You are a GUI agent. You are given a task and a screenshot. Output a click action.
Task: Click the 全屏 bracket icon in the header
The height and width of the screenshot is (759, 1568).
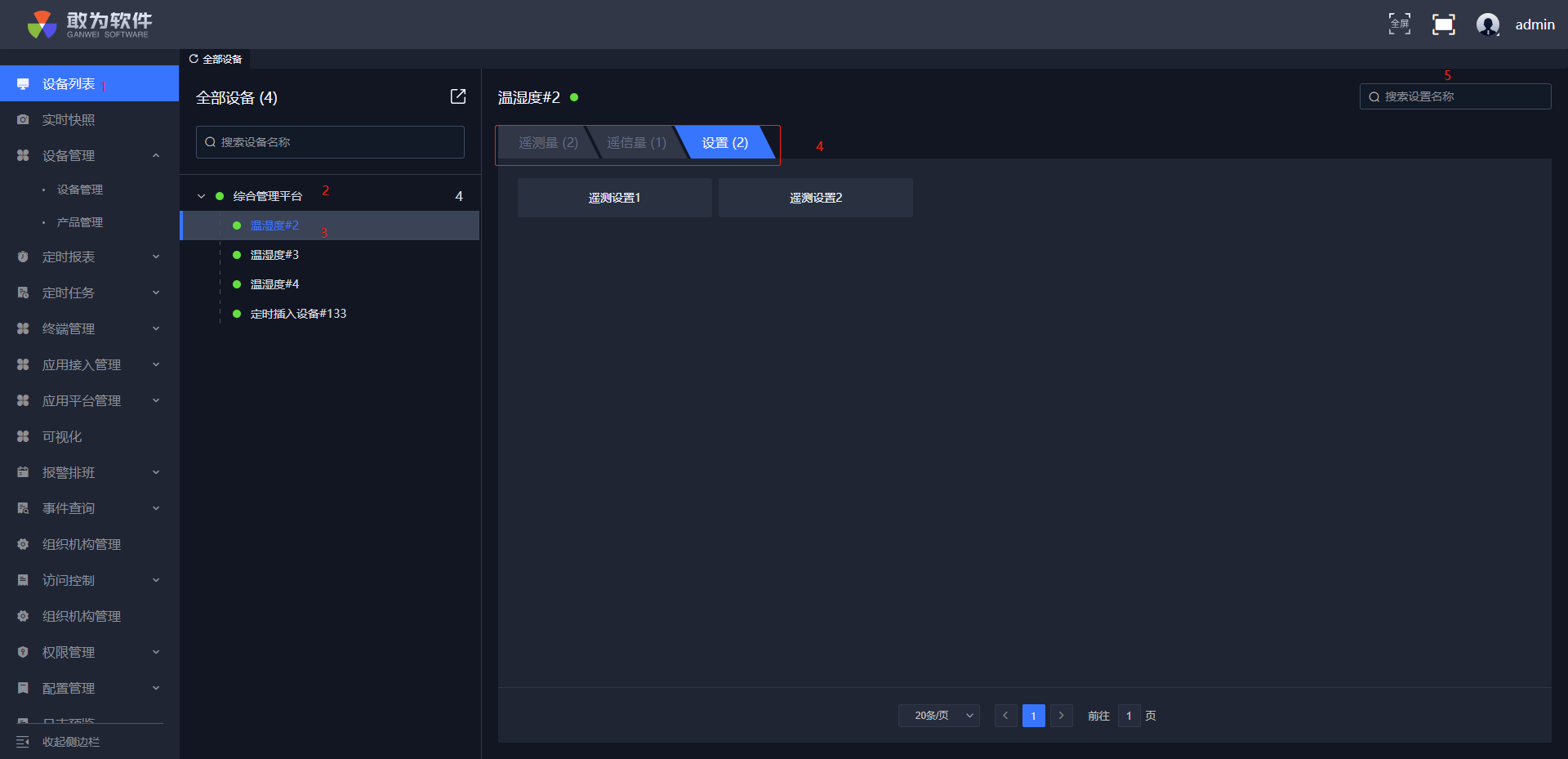[1400, 25]
